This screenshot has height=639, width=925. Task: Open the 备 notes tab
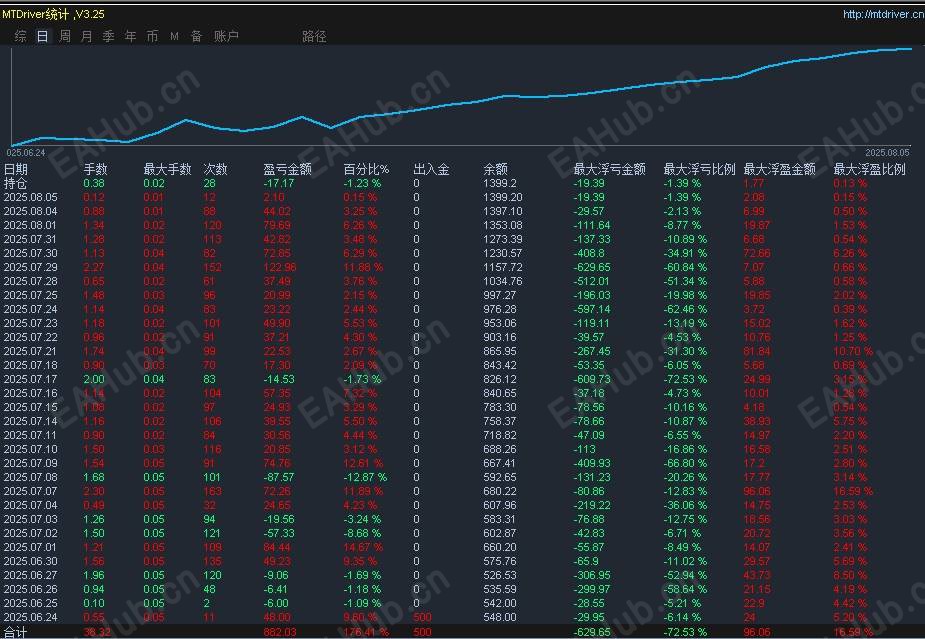coord(196,36)
